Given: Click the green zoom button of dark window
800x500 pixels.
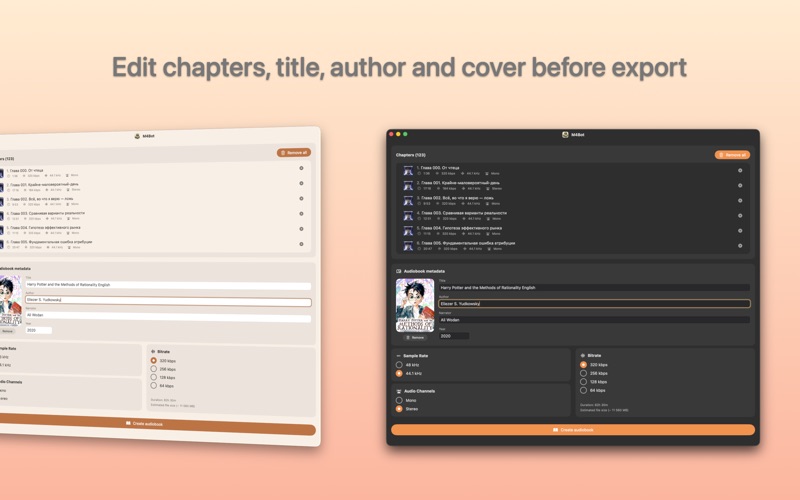Looking at the screenshot, I should pos(405,134).
